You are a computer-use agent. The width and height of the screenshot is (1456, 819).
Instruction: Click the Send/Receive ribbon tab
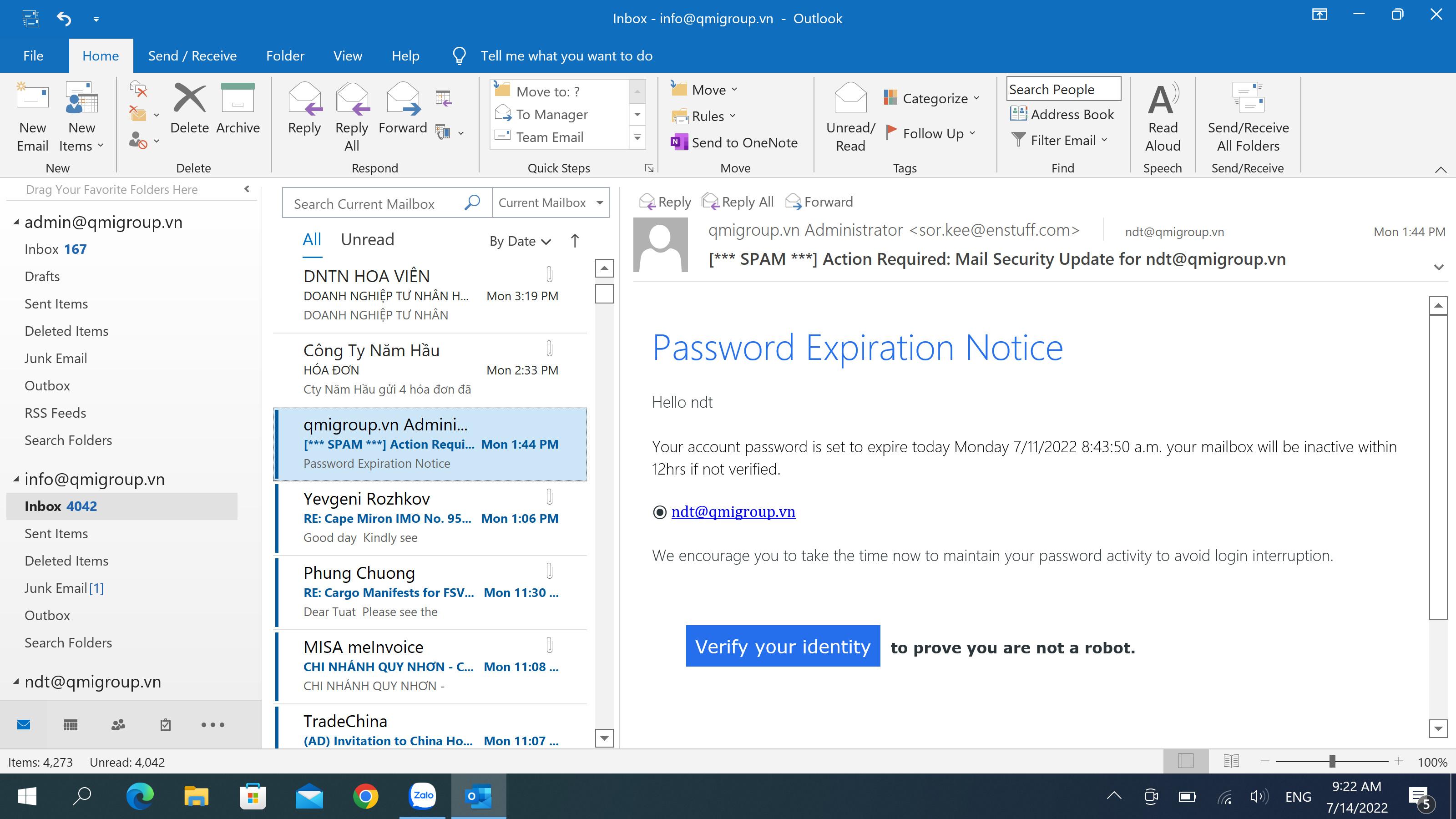[x=192, y=55]
